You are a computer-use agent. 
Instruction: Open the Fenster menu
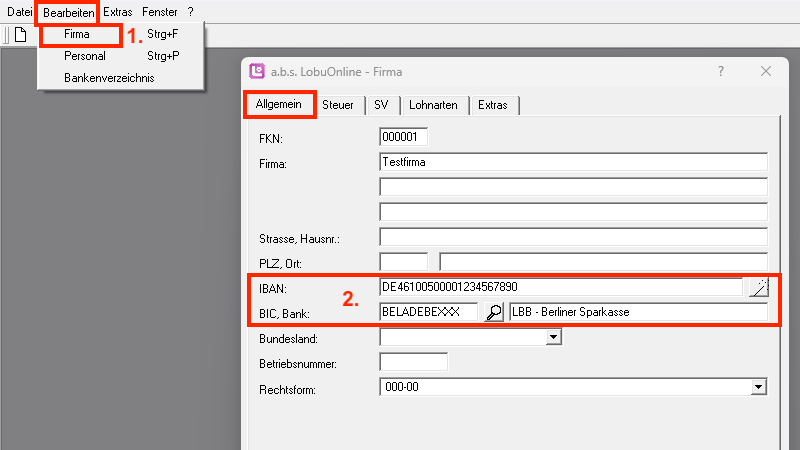pos(160,11)
